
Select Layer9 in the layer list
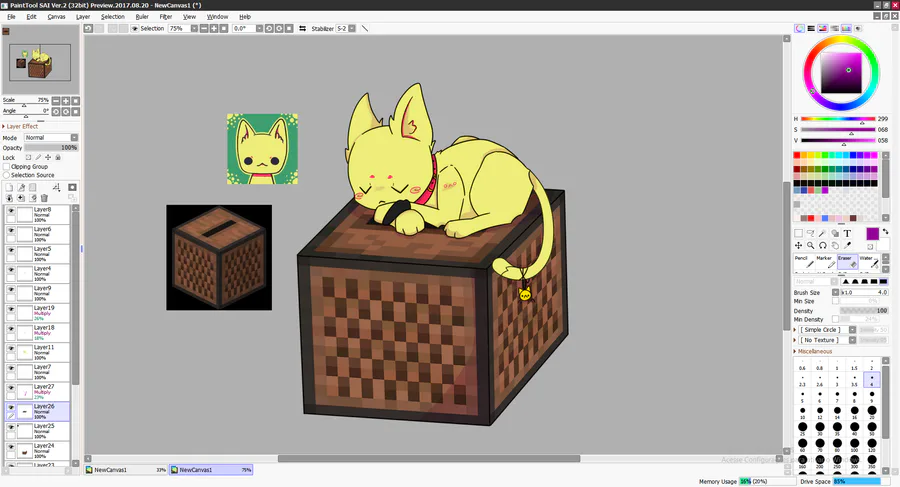pos(38,292)
